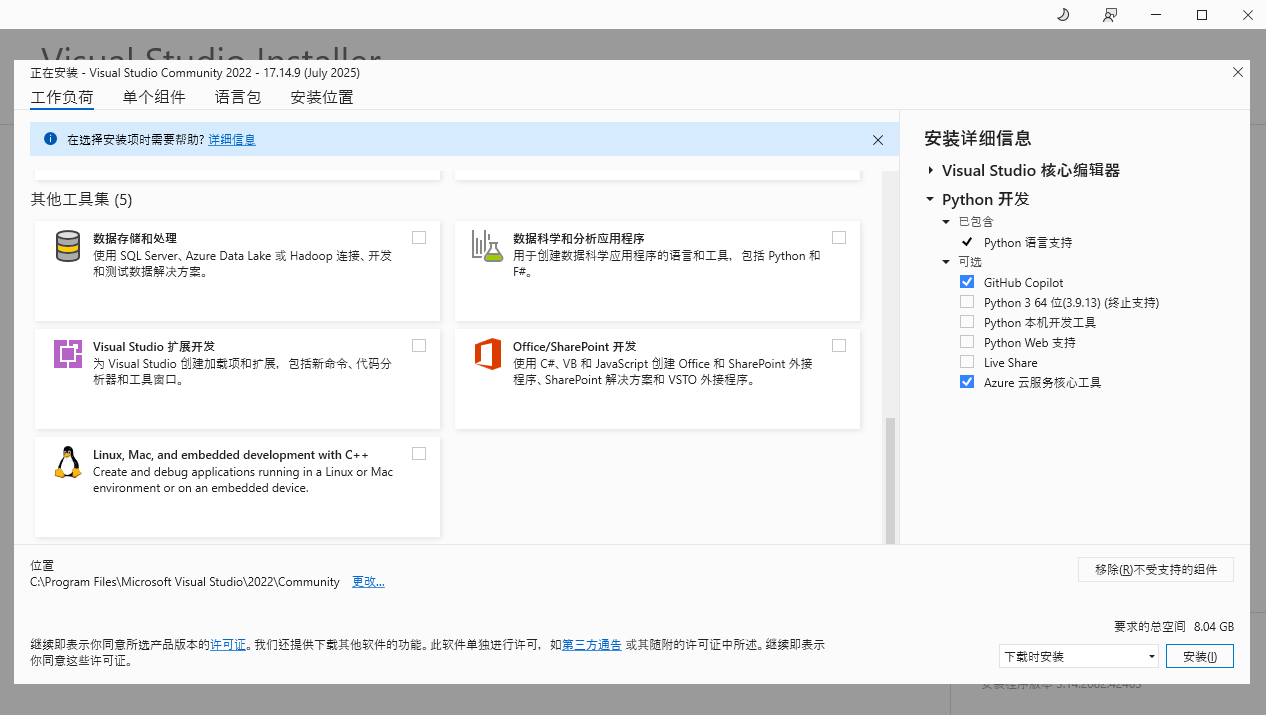This screenshot has height=715, width=1266.
Task: Click the install path C:\Program Files text
Action: click(185, 582)
